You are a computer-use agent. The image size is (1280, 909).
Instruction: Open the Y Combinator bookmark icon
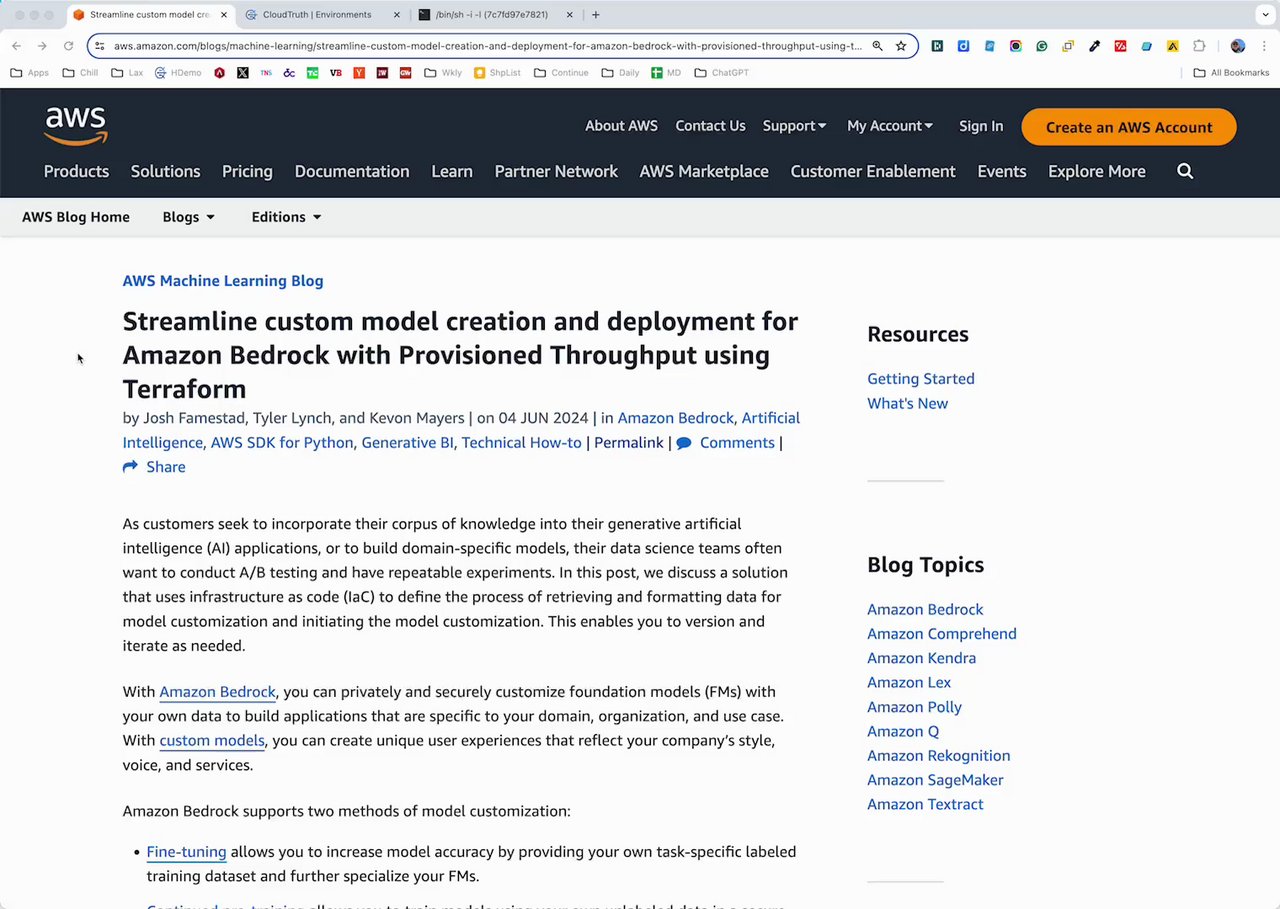click(358, 73)
